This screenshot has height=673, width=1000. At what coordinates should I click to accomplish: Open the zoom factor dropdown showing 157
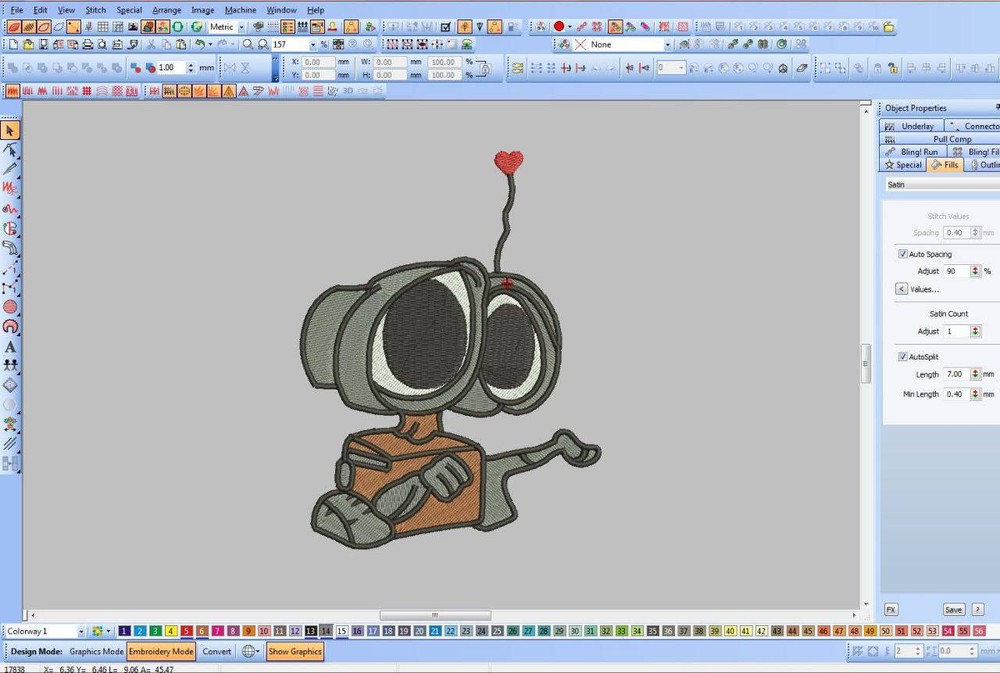(x=312, y=45)
